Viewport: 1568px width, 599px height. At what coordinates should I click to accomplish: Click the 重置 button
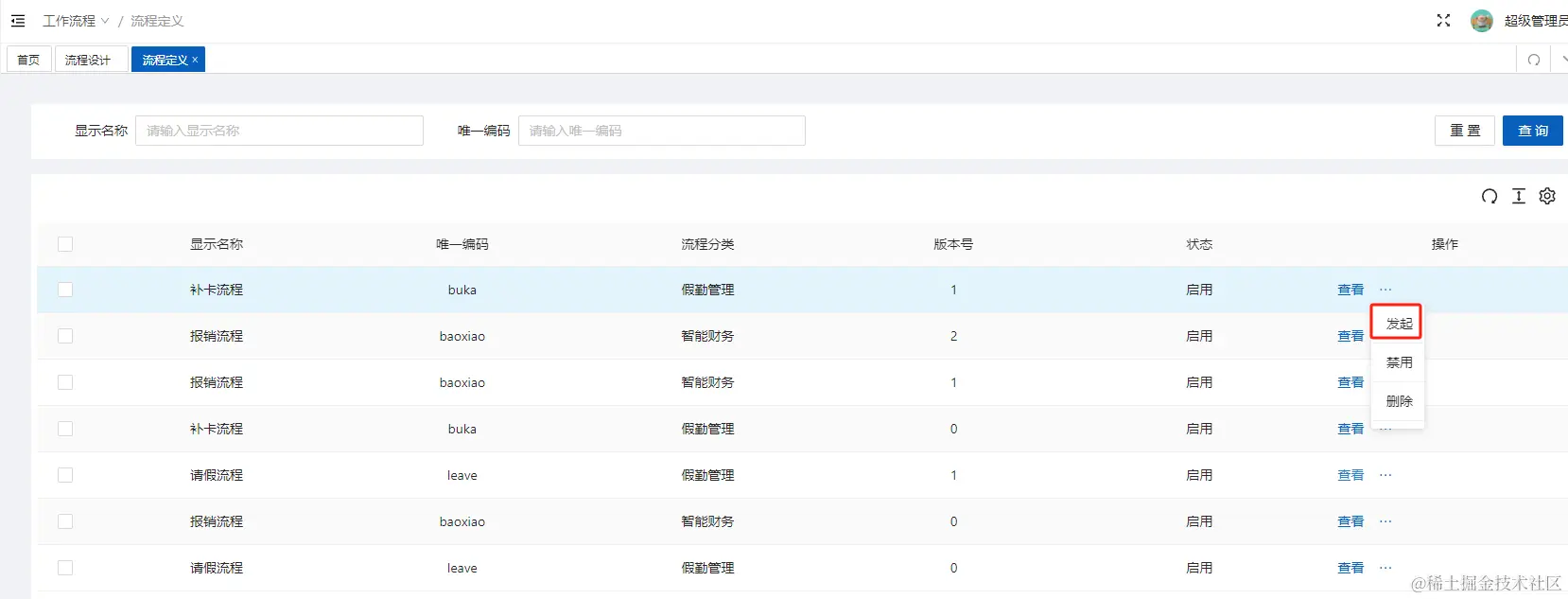[x=1465, y=131]
